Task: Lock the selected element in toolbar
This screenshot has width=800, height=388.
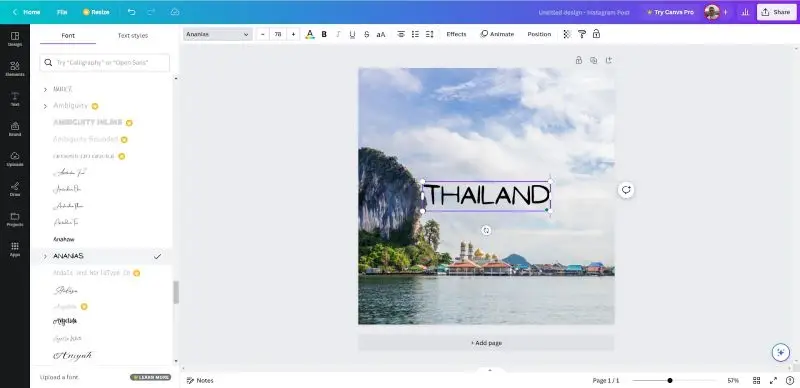Action: tap(596, 34)
